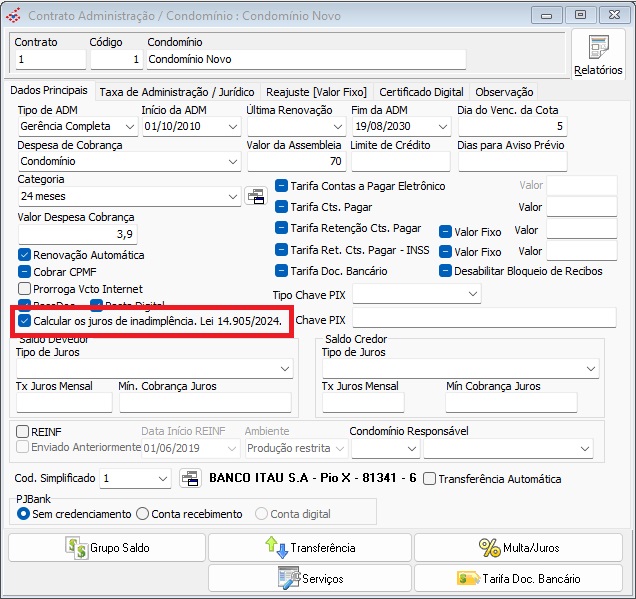The image size is (636, 599).
Task: Open the Observação tab
Action: (504, 92)
